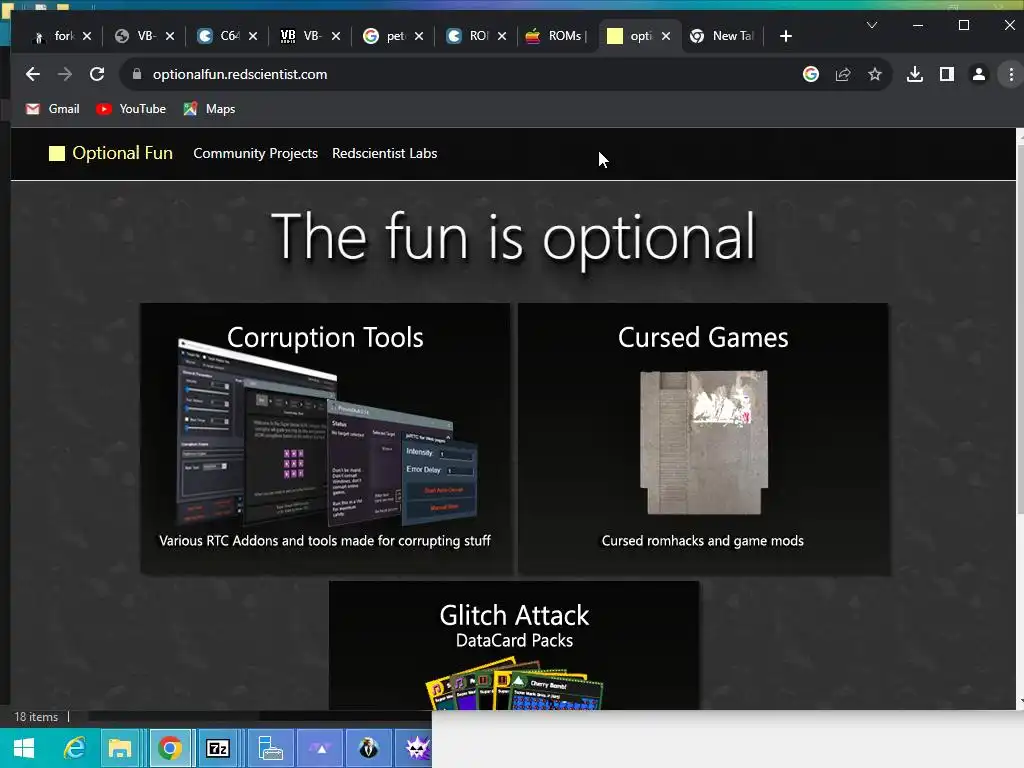Click the '18 items' status text
The height and width of the screenshot is (768, 1024).
click(x=36, y=717)
